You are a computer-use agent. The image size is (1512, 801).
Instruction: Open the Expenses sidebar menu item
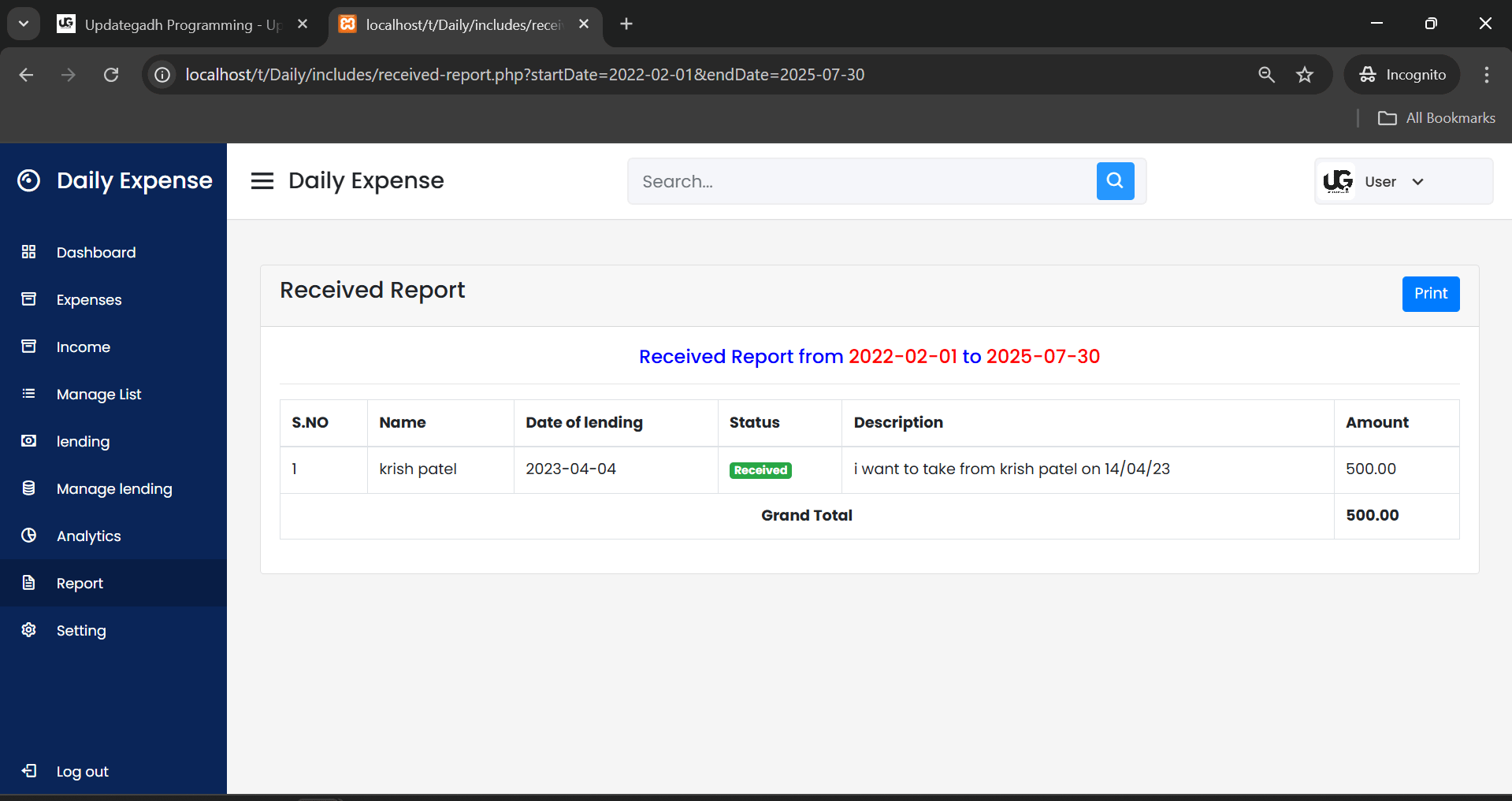(x=89, y=300)
